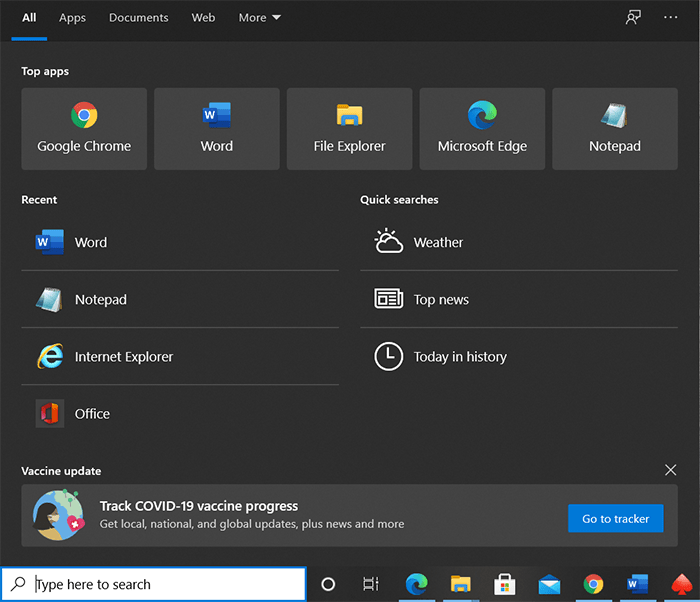700x602 pixels.
Task: Click the Type here to search box
Action: (x=154, y=584)
